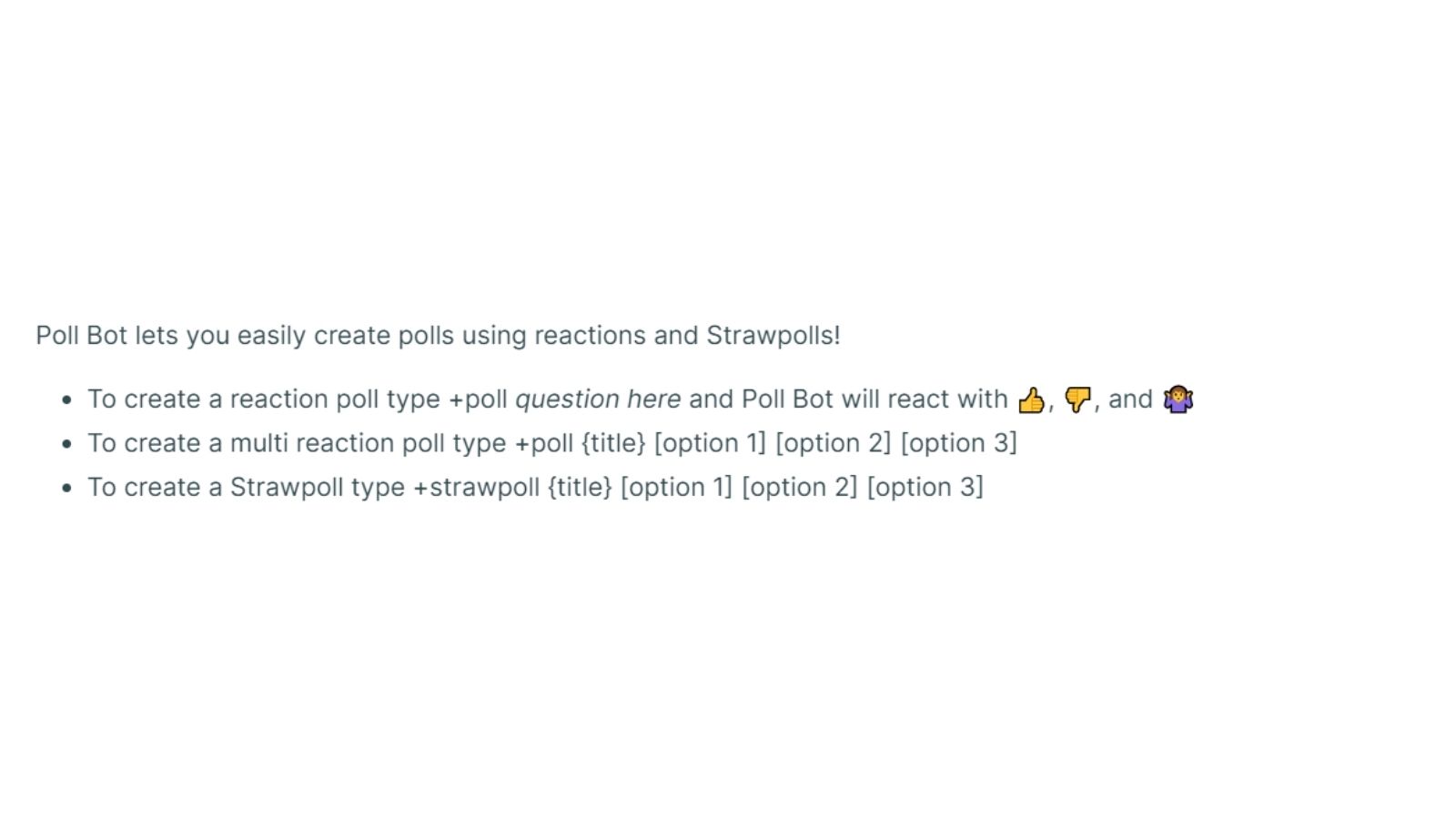
Task: Click the italic "question here" text
Action: [x=598, y=399]
